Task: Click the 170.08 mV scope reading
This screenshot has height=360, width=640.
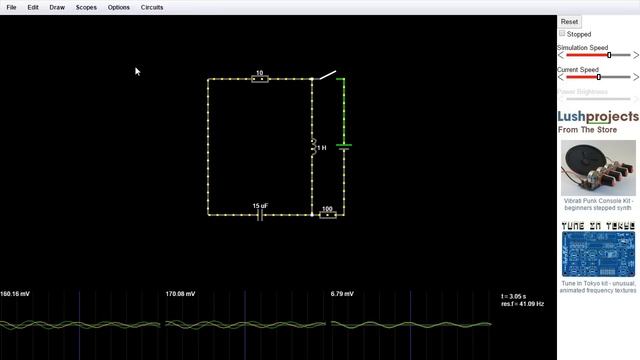Action: (x=180, y=294)
